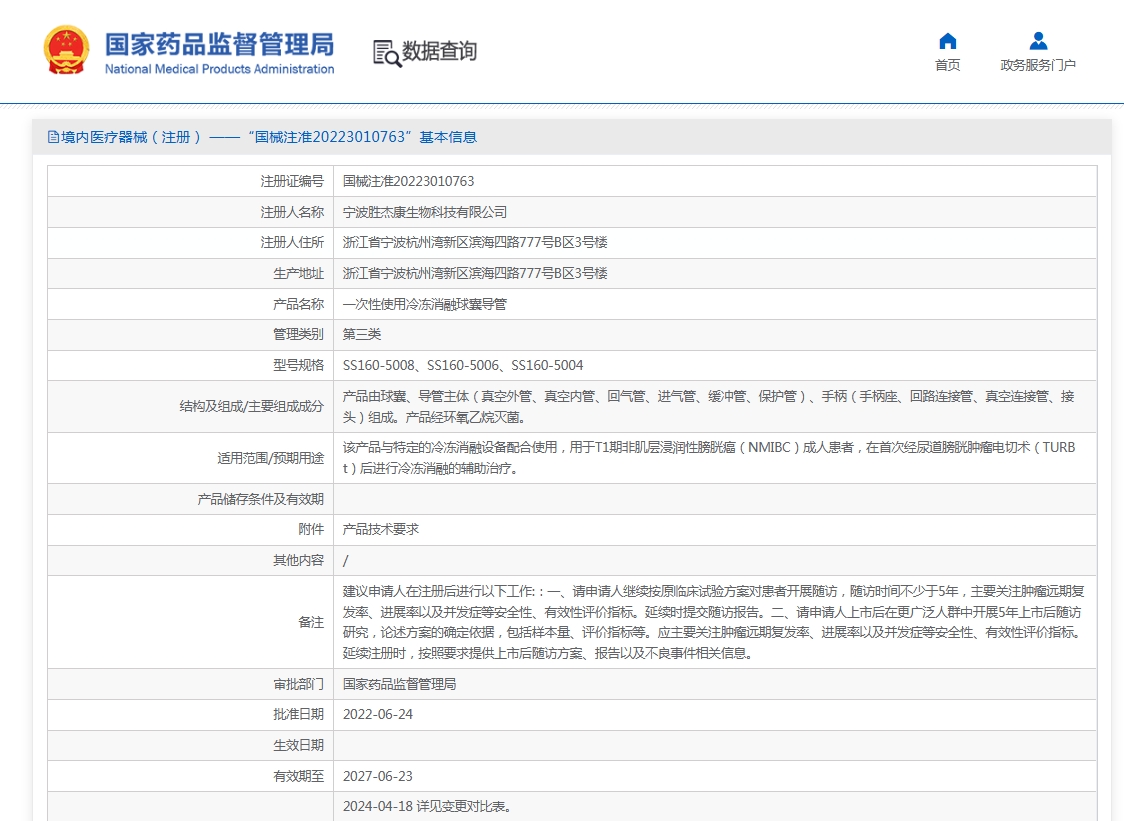1124x821 pixels.
Task: Click the 附件 row label
Action: coord(311,529)
